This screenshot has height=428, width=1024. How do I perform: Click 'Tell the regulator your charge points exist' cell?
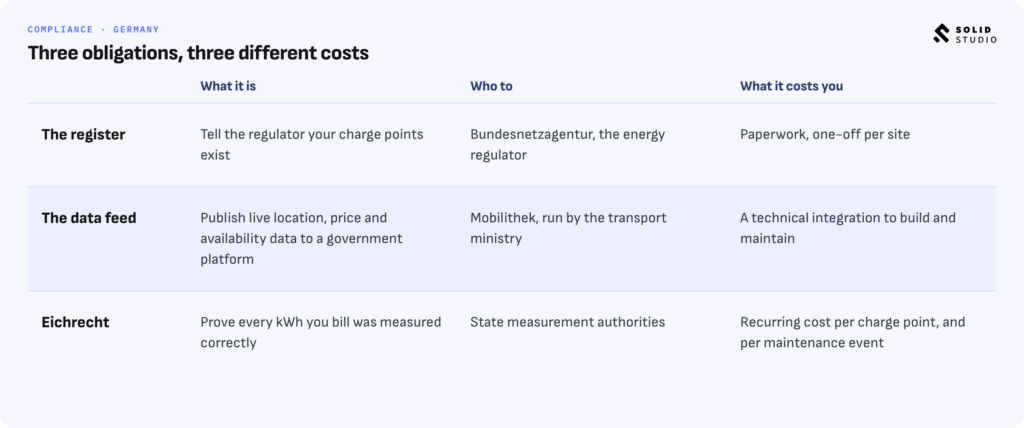tap(312, 145)
